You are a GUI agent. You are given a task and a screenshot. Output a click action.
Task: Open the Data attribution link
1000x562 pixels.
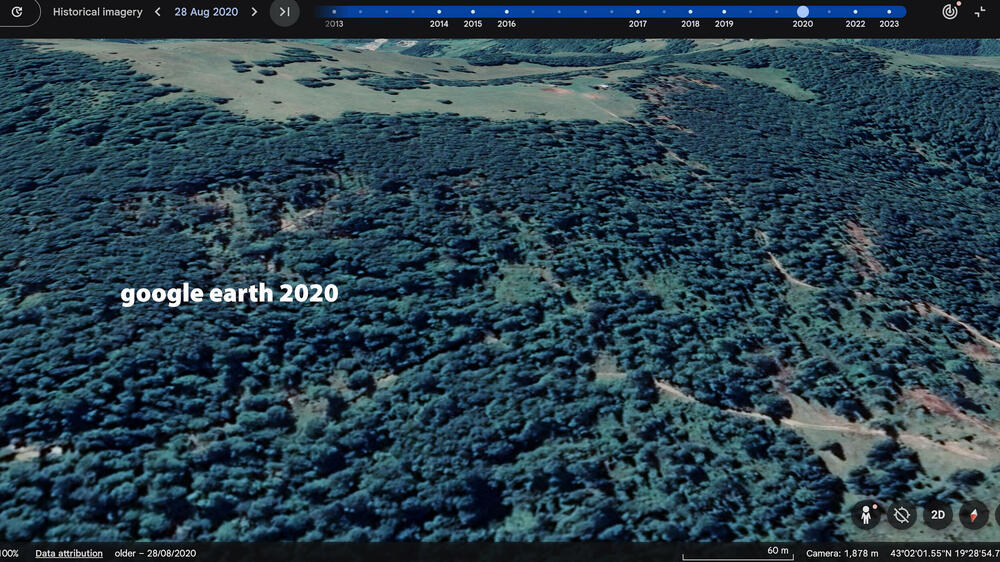69,553
